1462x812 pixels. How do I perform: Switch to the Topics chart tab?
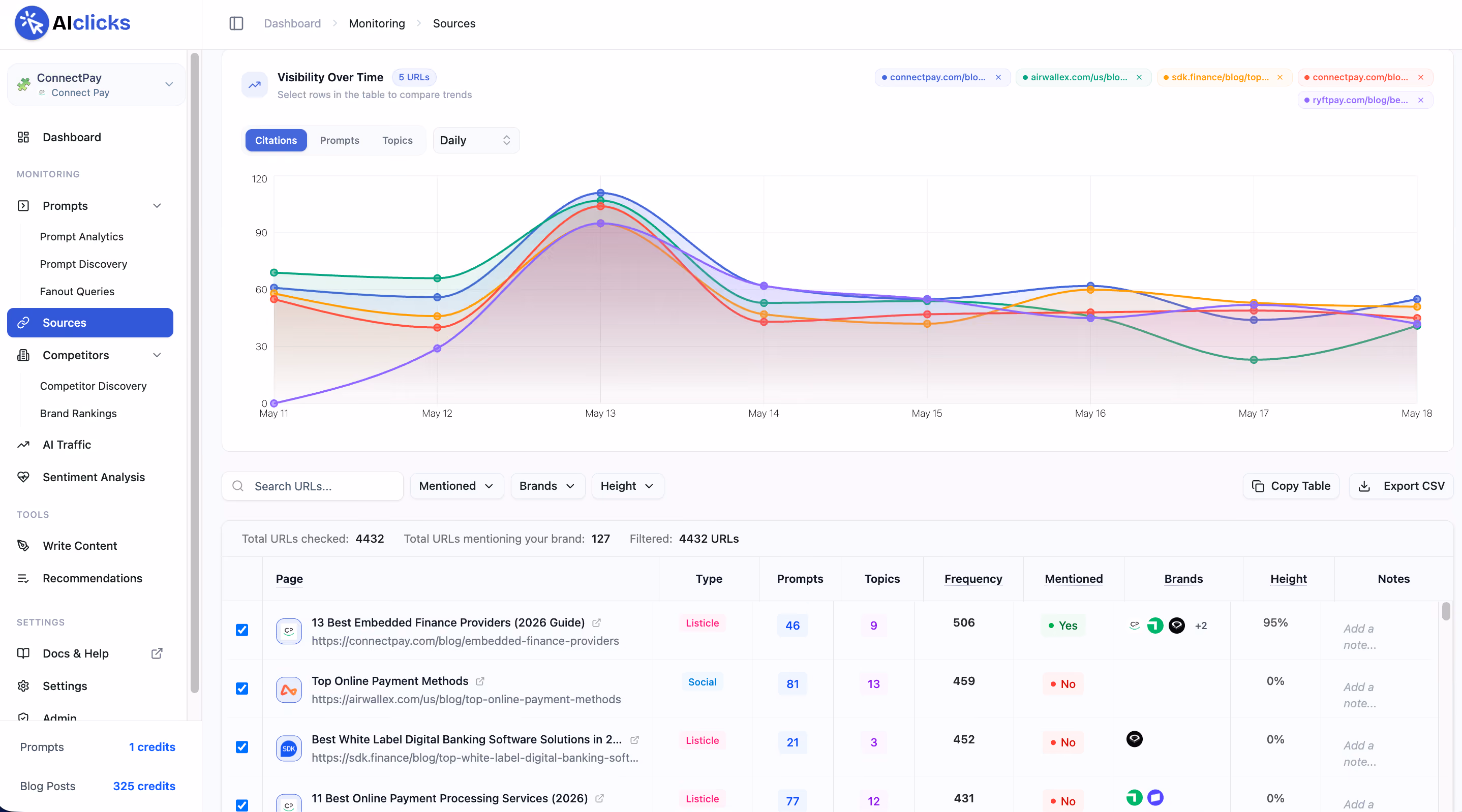[398, 140]
